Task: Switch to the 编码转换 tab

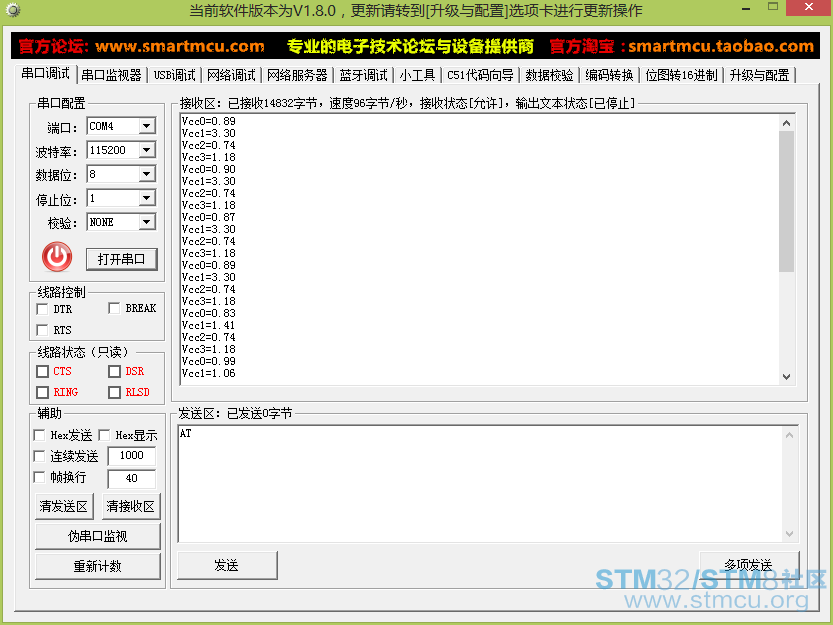Action: (609, 75)
